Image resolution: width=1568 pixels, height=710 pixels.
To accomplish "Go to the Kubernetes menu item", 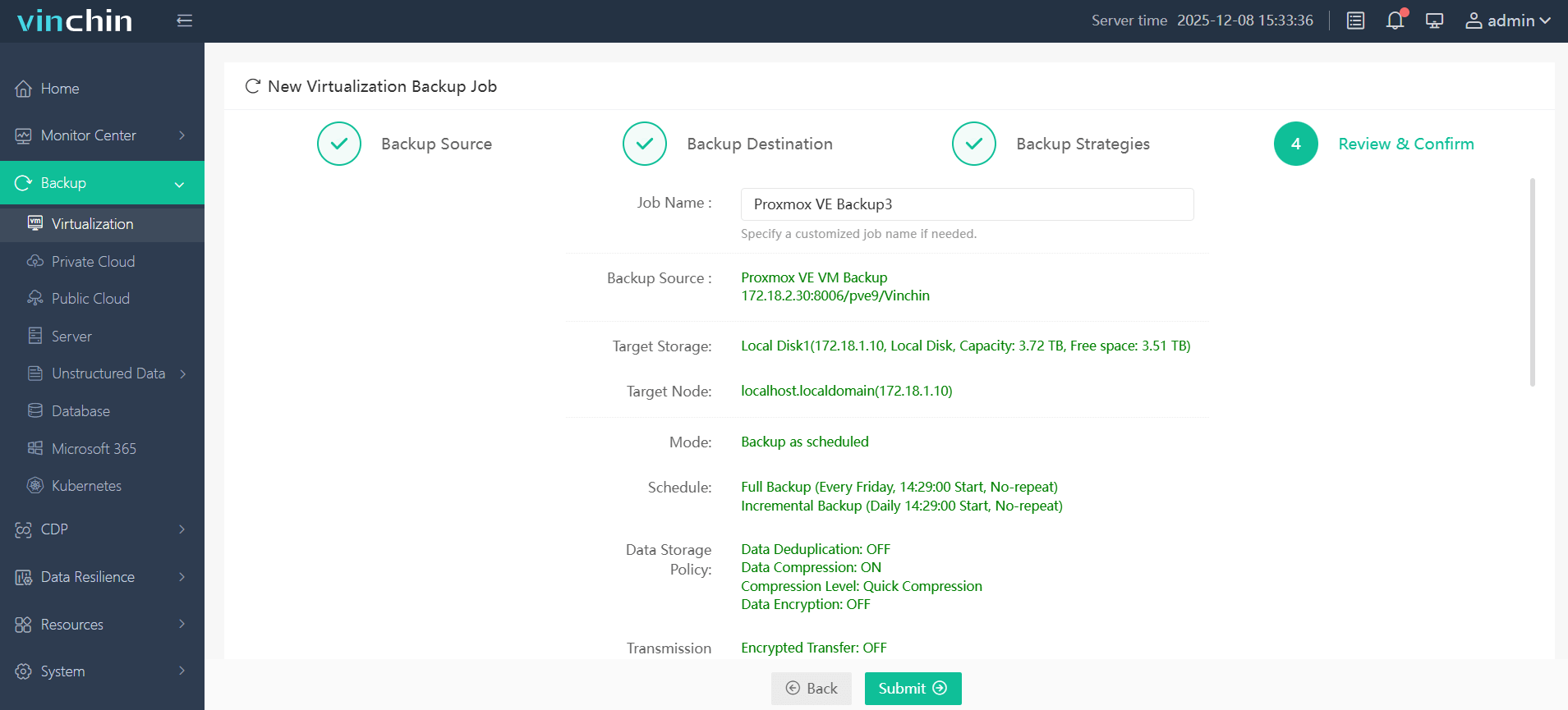I will [x=86, y=486].
